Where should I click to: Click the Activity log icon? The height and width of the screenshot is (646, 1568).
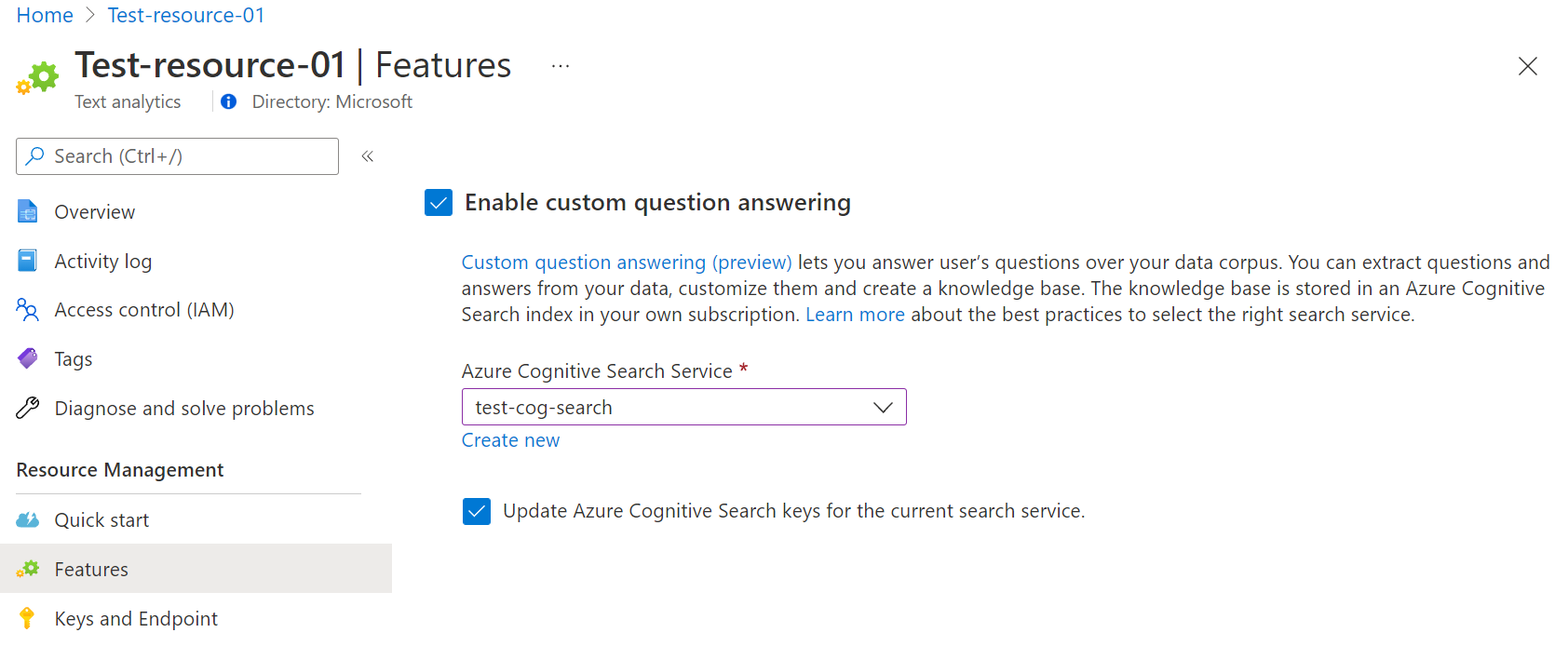coord(28,261)
